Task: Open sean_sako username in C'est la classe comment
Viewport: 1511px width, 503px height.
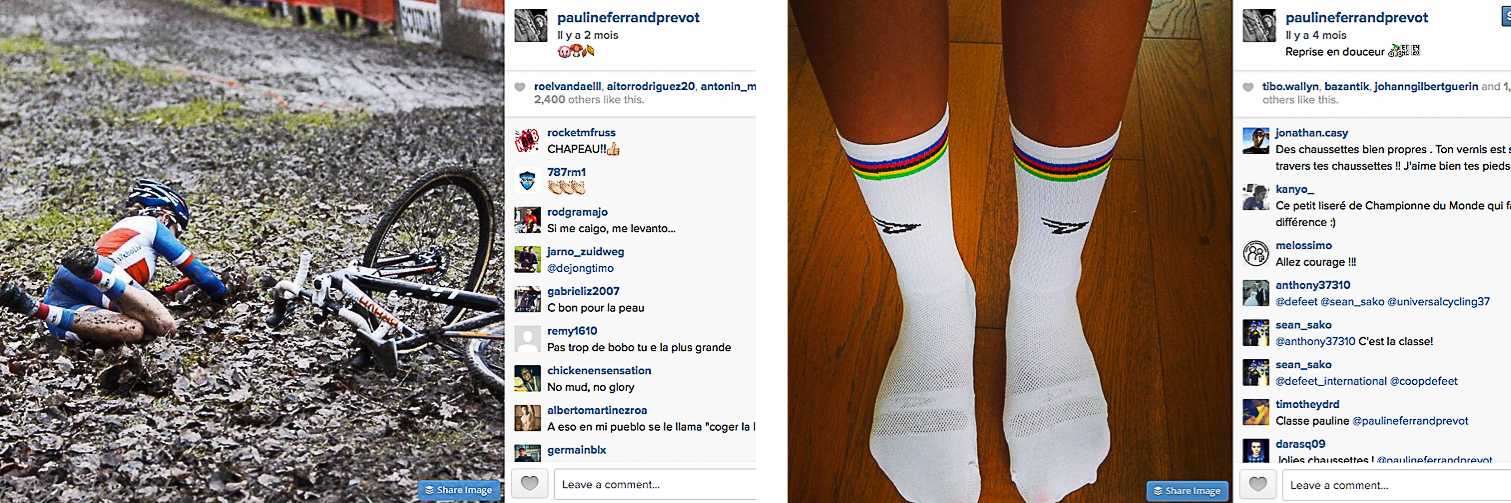Action: click(x=1303, y=325)
